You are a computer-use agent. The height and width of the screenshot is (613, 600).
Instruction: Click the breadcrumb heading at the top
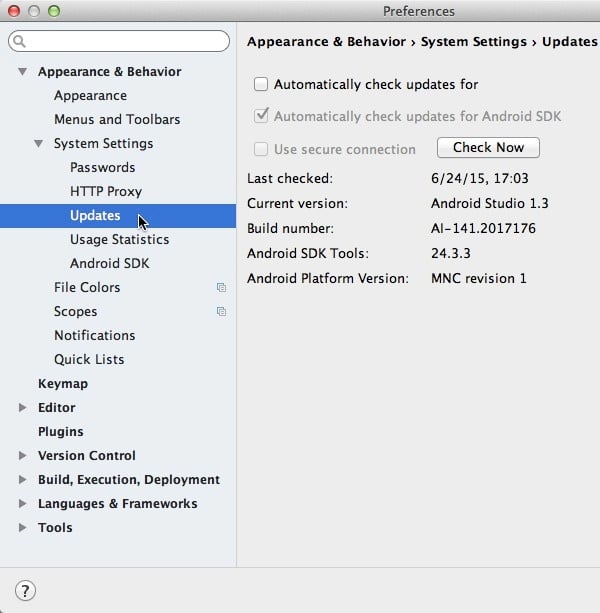(x=422, y=41)
